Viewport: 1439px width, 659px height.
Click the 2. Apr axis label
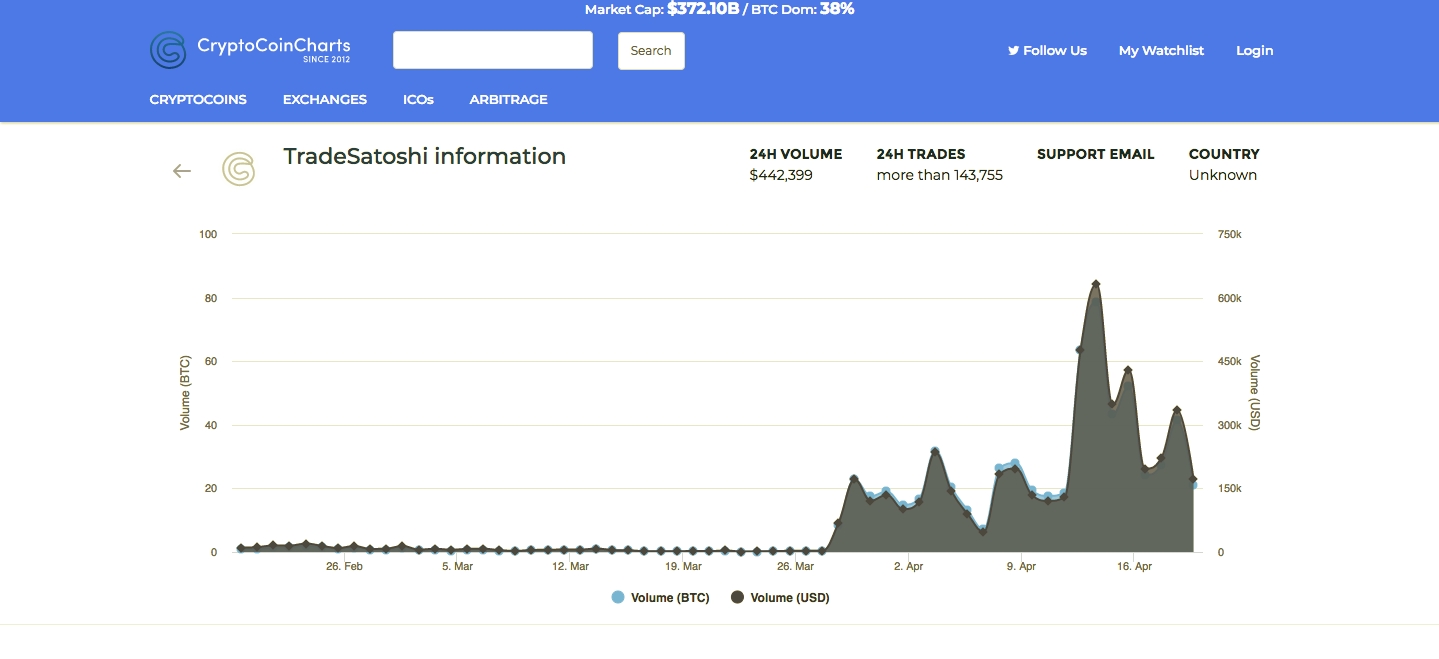coord(909,566)
